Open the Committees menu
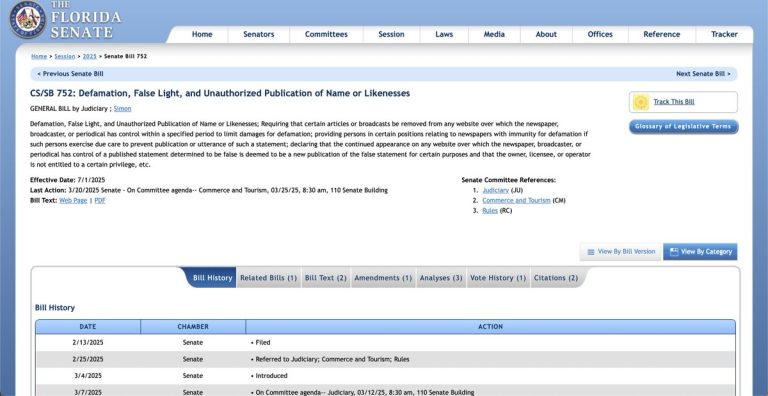Viewport: 768px width, 396px height. (x=326, y=34)
